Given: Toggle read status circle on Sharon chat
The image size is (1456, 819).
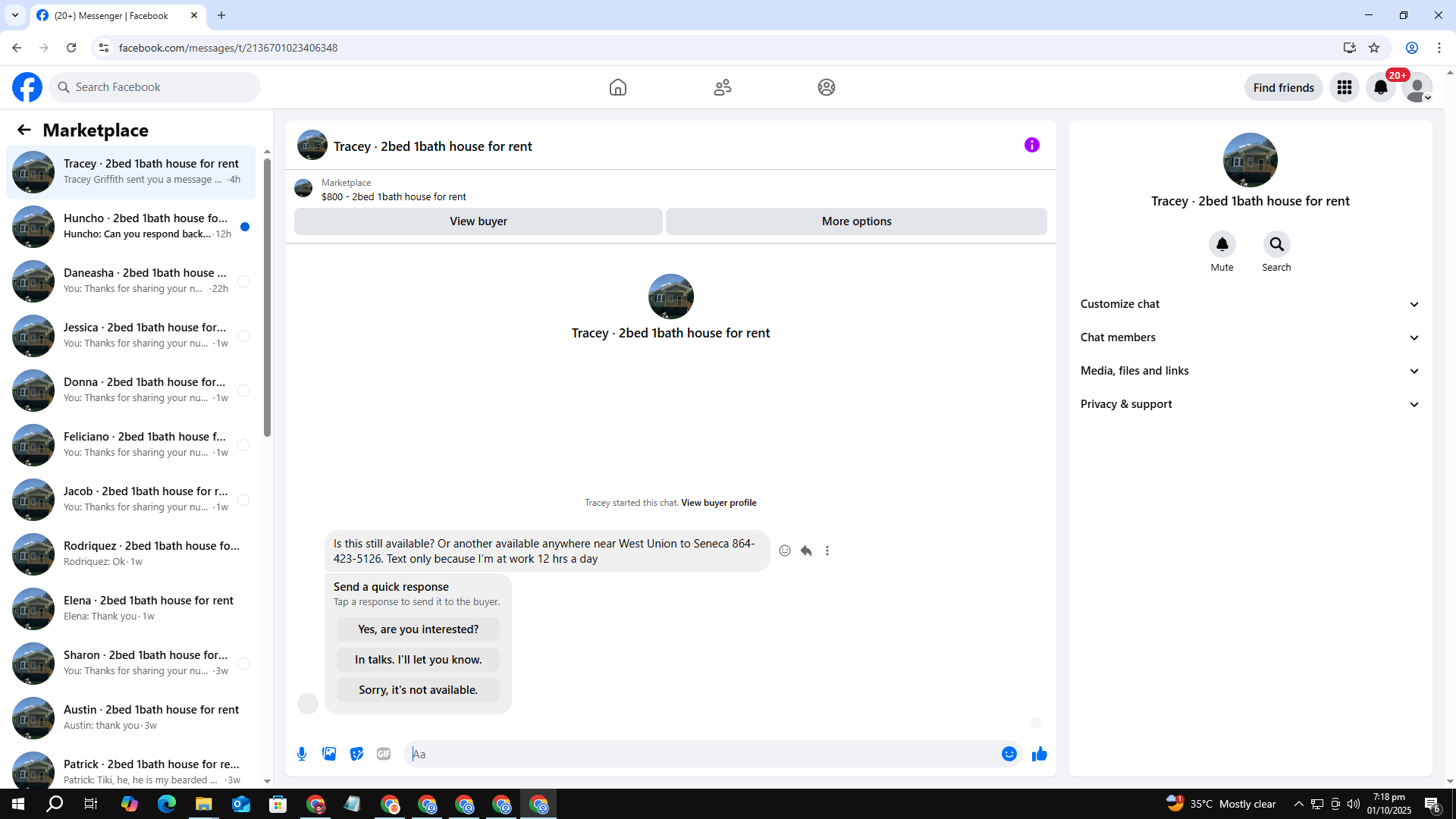Looking at the screenshot, I should tap(243, 664).
